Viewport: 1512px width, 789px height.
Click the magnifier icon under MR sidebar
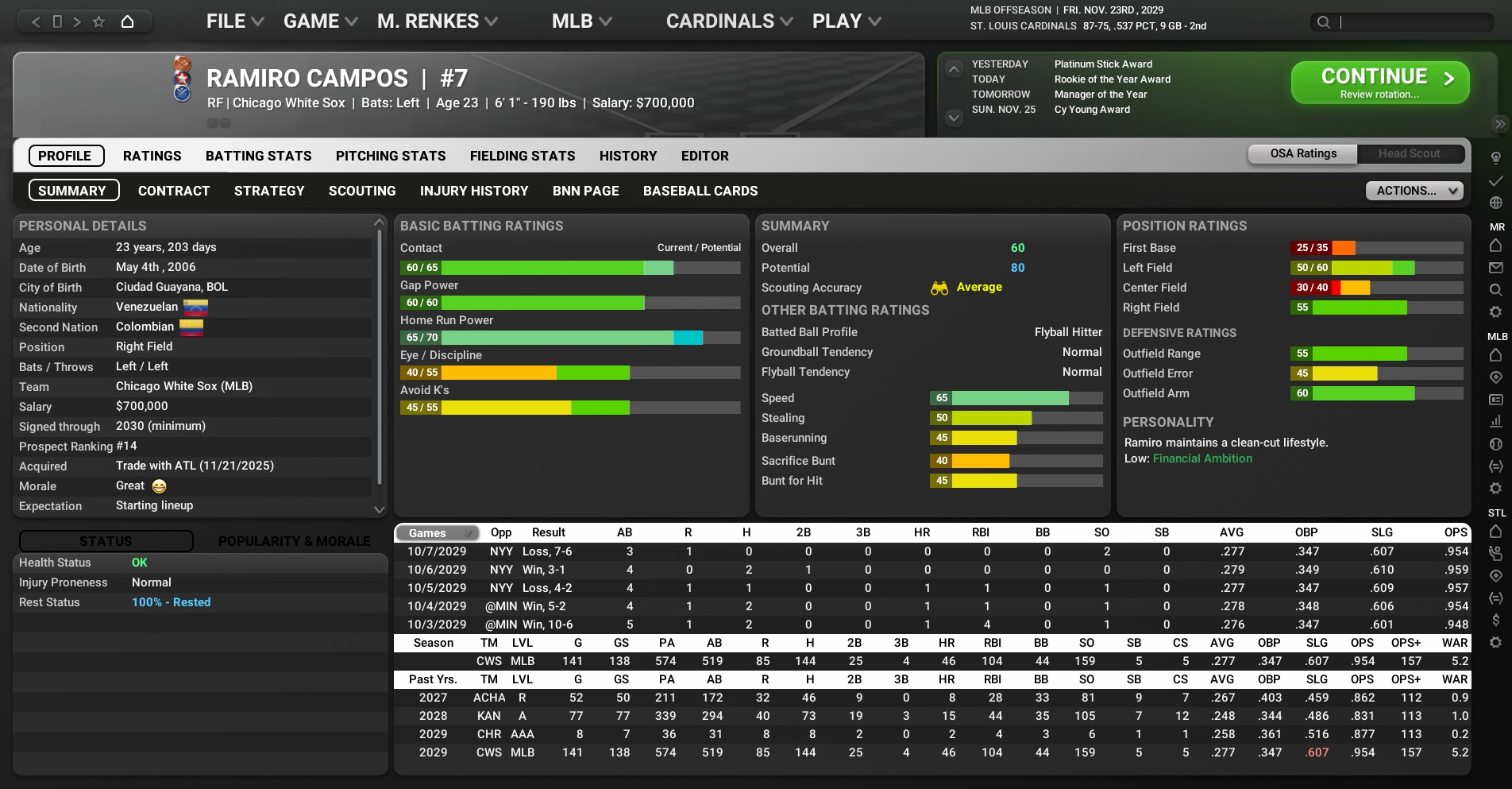(1495, 290)
